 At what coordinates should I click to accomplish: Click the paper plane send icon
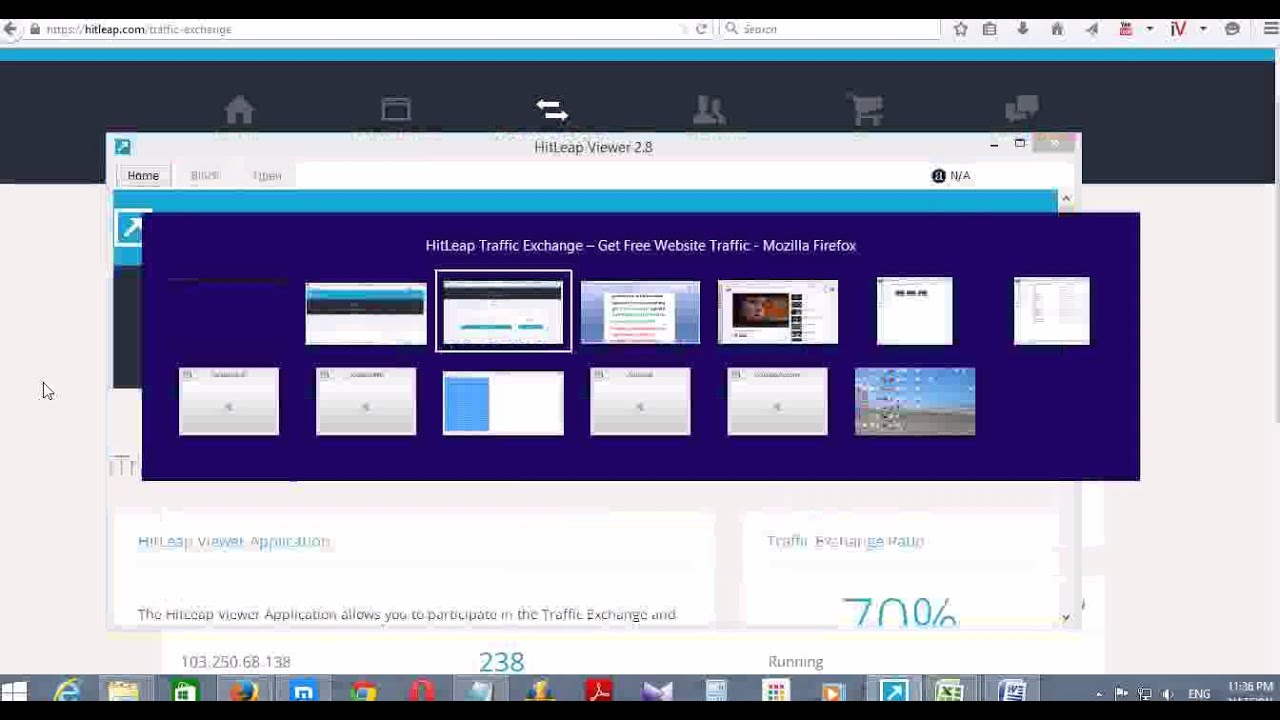pos(1091,29)
